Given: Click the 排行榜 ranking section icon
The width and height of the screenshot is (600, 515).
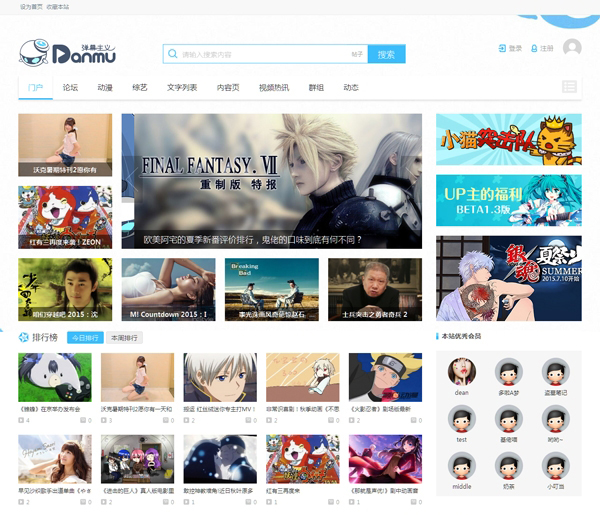Looking at the screenshot, I should (x=24, y=337).
